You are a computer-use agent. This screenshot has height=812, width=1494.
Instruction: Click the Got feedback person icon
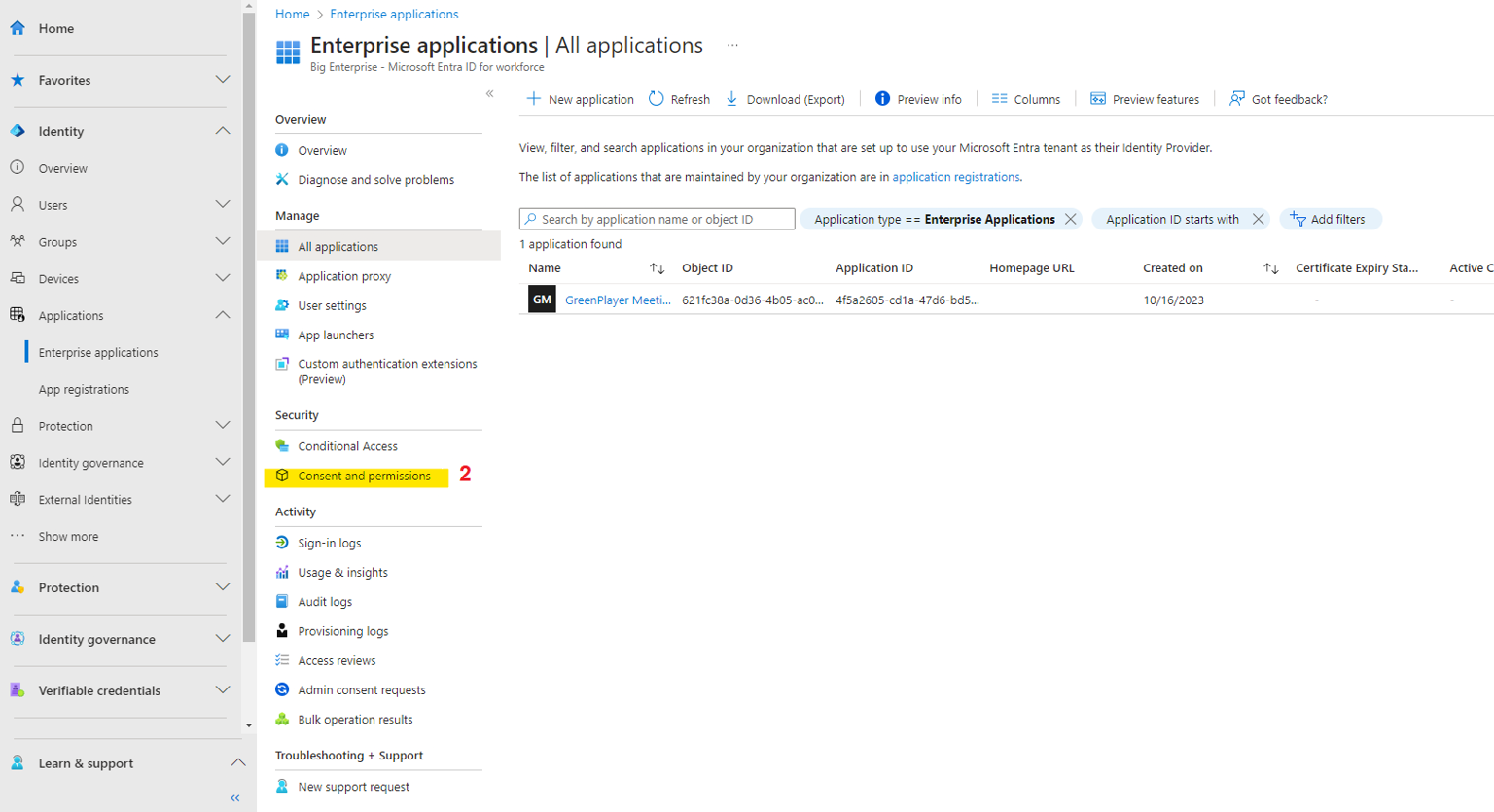pyautogui.click(x=1236, y=99)
